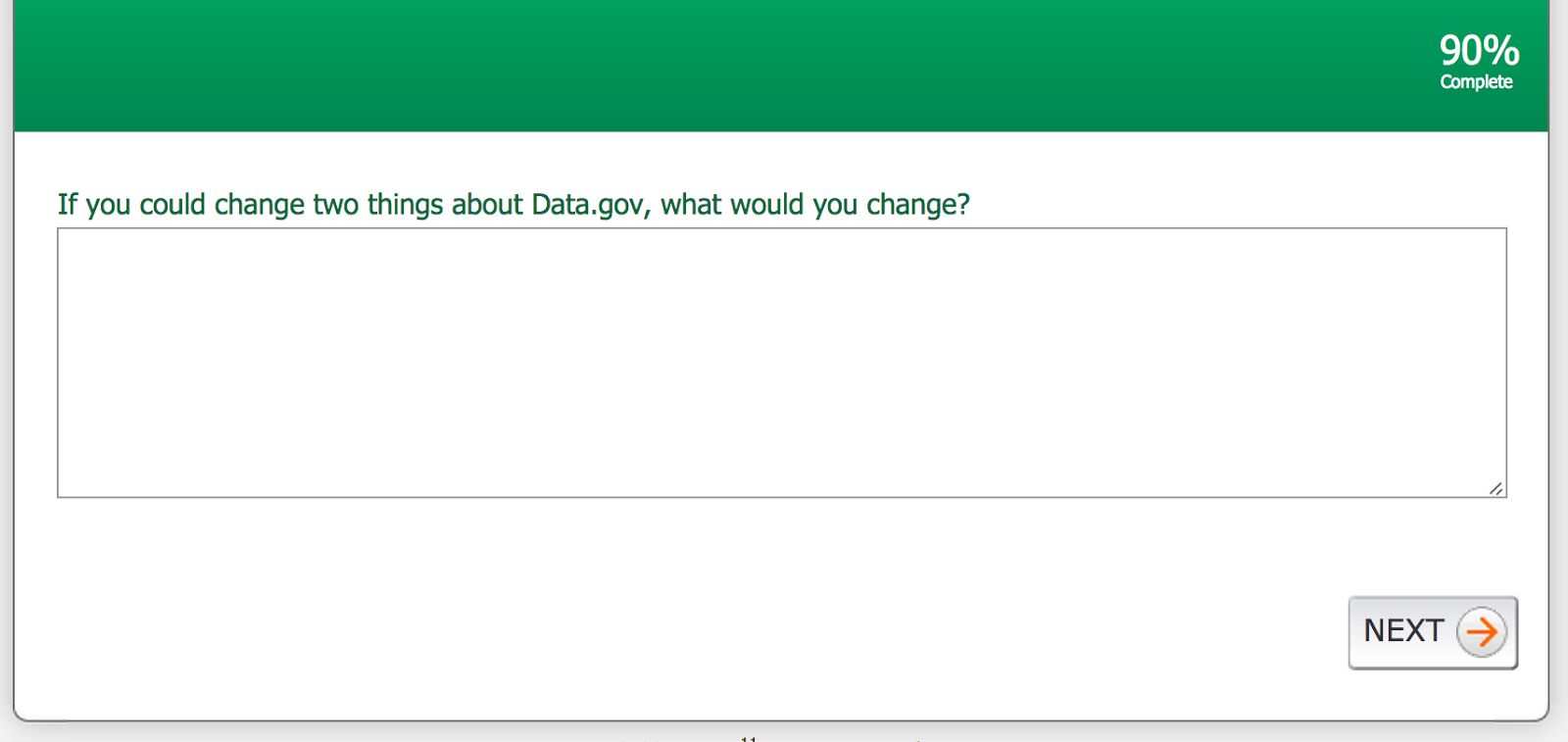Click the orange arrow icon on NEXT
Screen dimensions: 1568x742
(x=1481, y=632)
